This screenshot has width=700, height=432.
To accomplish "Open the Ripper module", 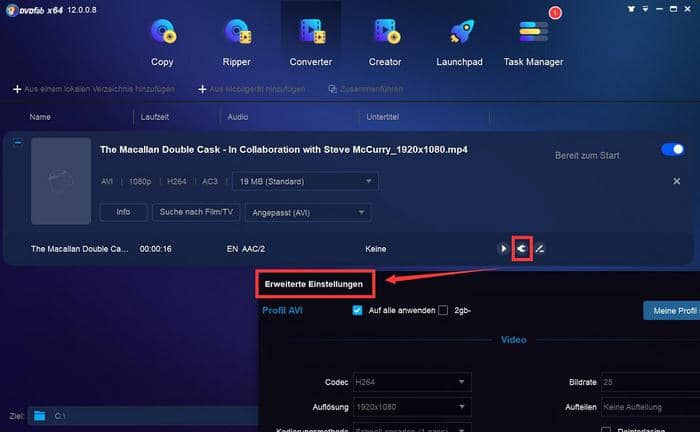I will (x=237, y=42).
